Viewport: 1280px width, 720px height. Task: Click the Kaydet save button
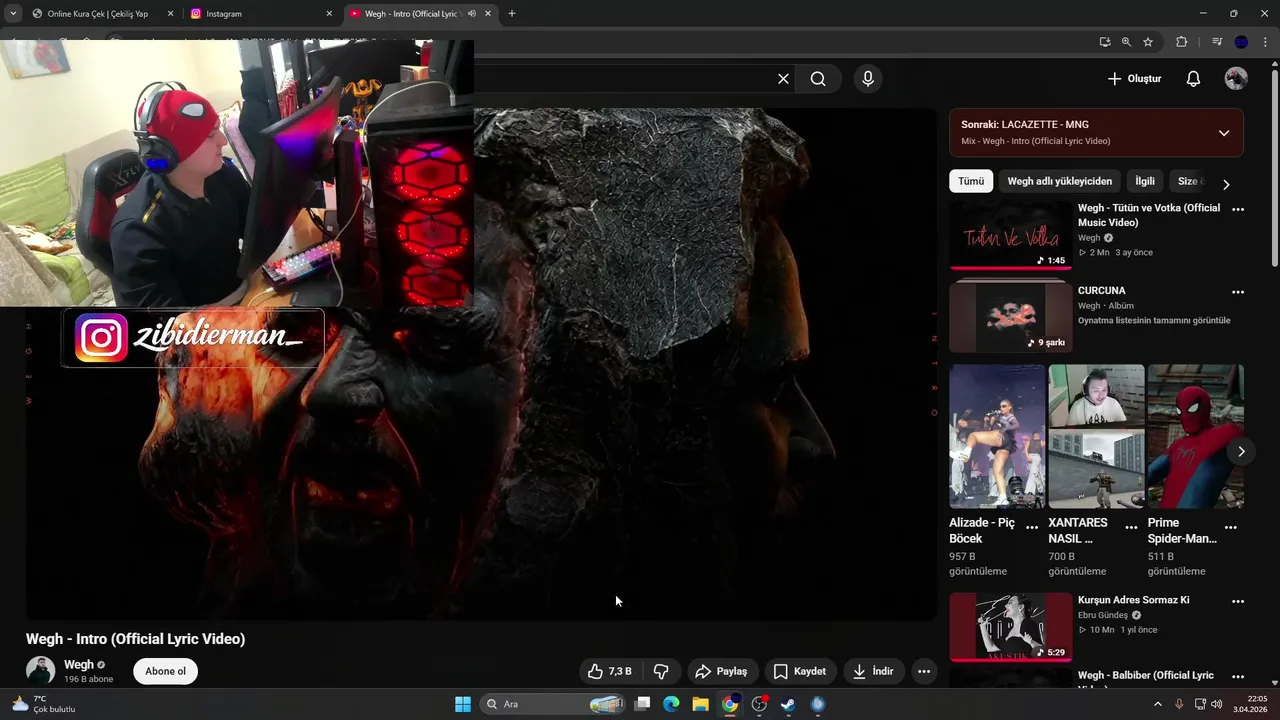pos(799,671)
